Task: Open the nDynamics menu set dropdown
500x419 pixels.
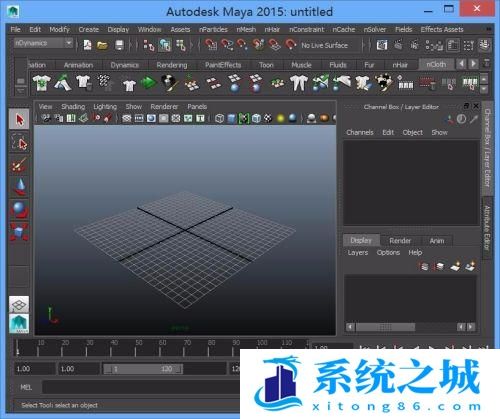Action: coord(43,43)
